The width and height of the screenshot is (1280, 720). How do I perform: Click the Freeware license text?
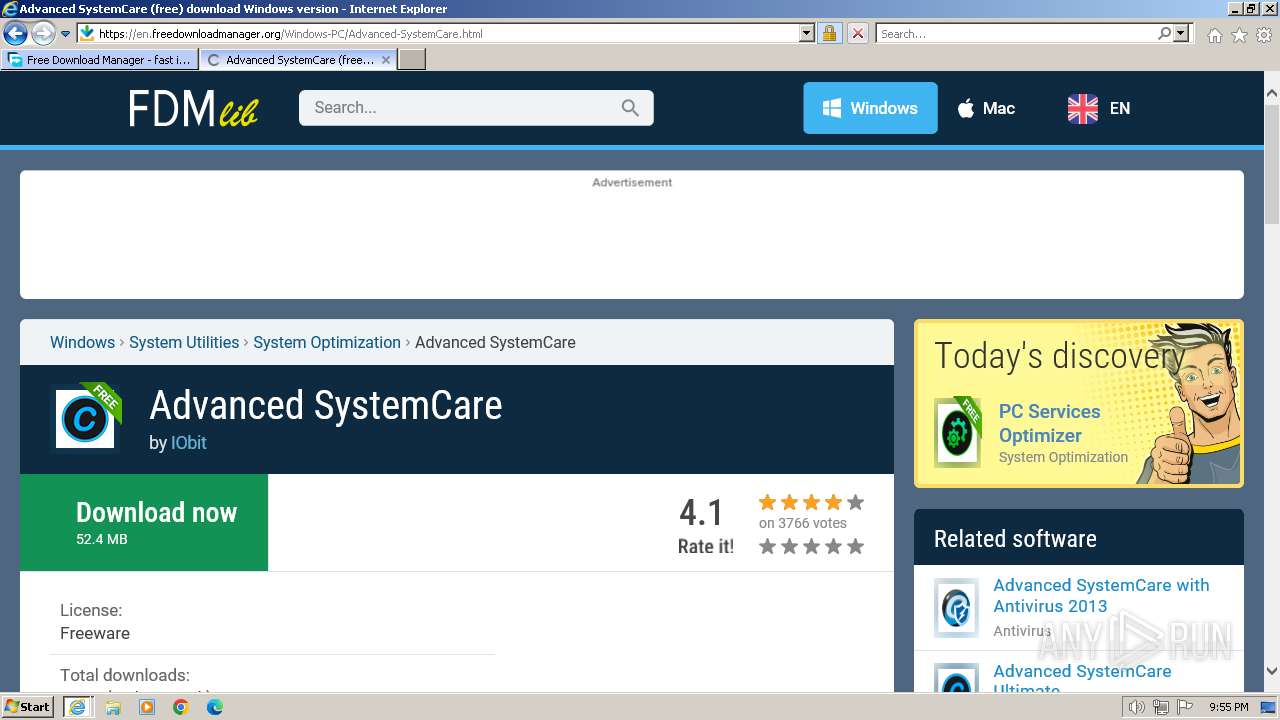[x=95, y=633]
